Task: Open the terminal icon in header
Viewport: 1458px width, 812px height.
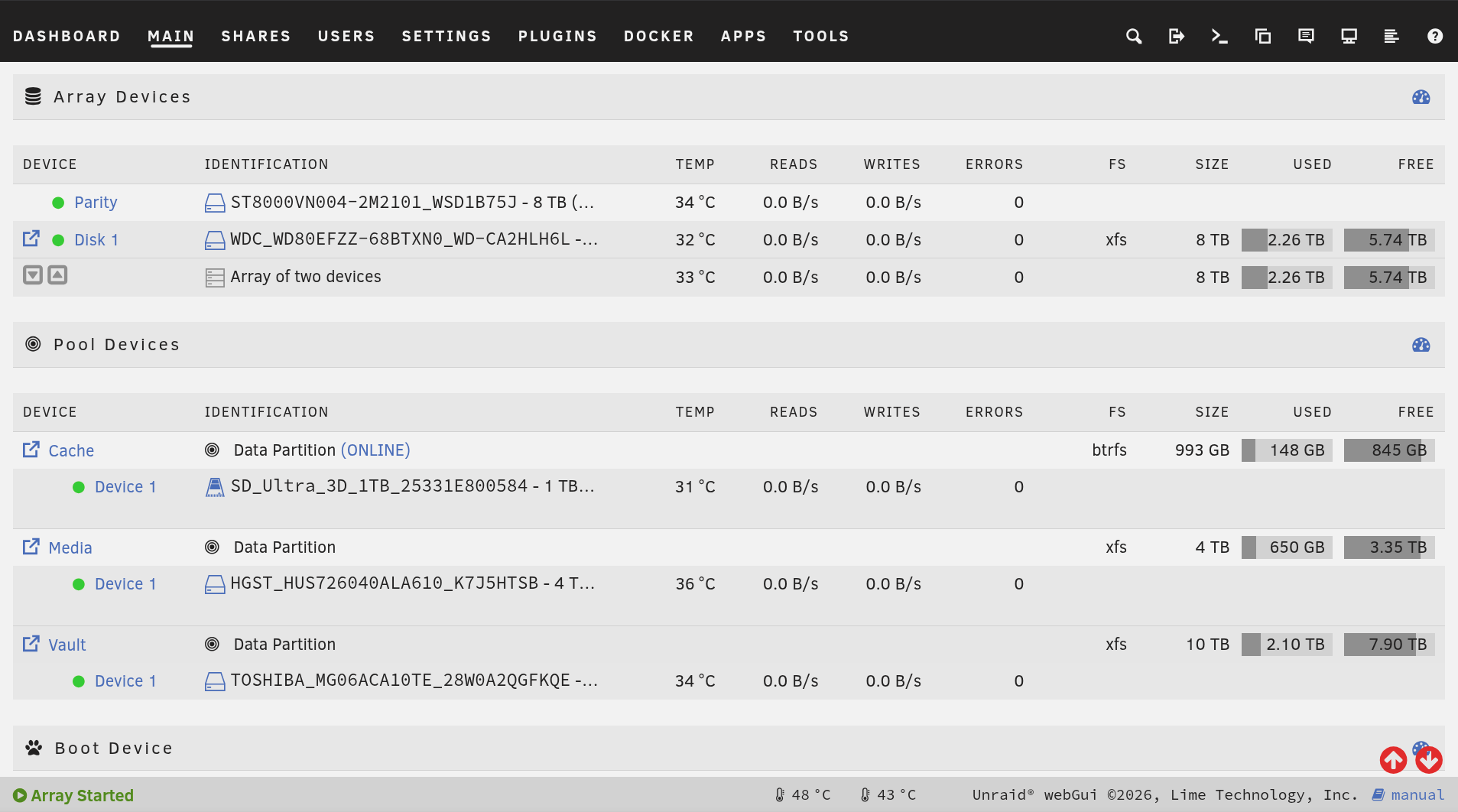Action: click(1219, 36)
